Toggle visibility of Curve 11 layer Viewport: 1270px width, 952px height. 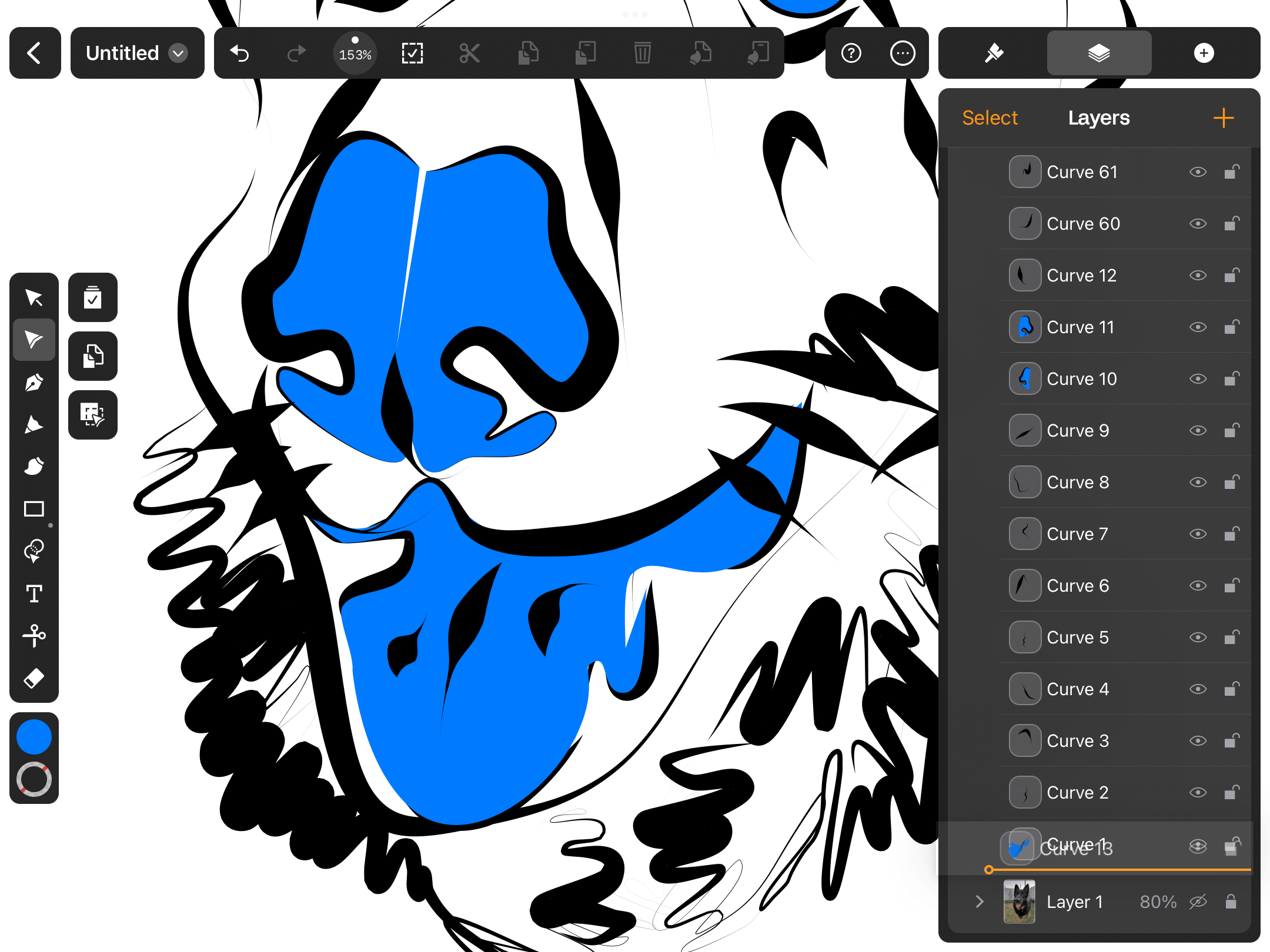pos(1198,327)
